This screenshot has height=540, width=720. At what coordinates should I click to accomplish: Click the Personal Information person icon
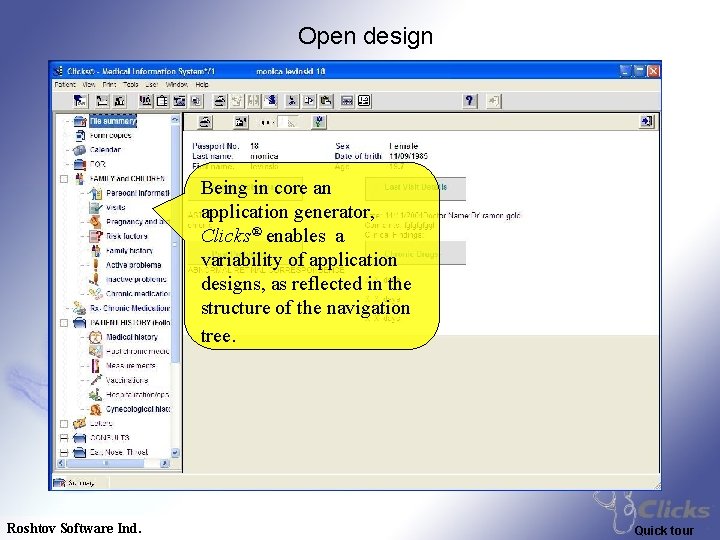point(96,193)
